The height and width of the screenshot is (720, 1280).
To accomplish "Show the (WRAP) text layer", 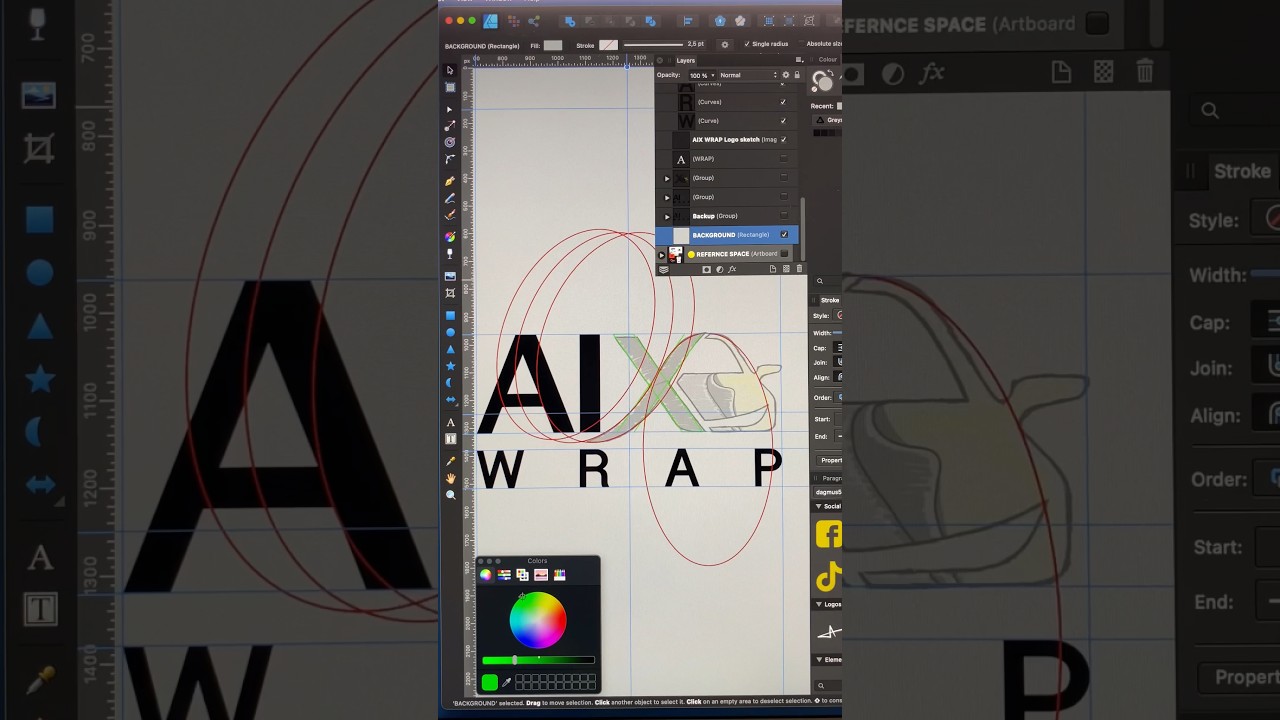I will click(x=784, y=158).
